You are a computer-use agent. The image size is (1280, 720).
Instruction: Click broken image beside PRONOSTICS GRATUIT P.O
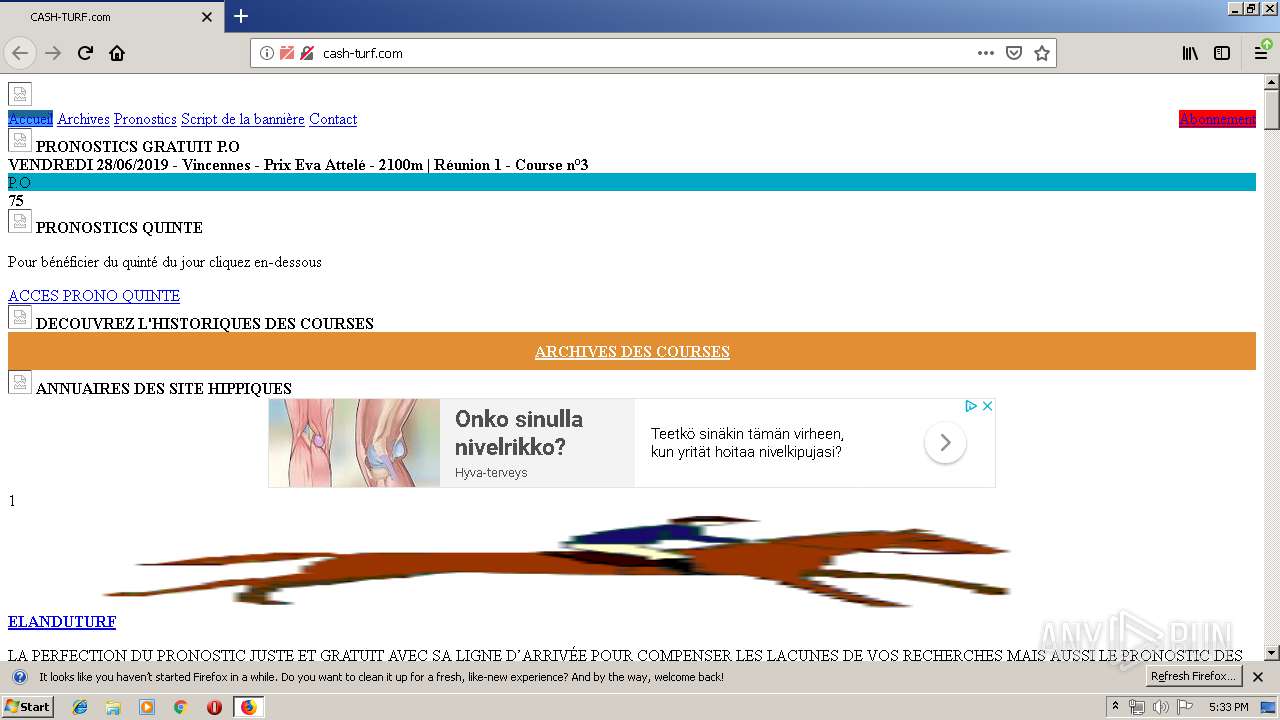[20, 141]
